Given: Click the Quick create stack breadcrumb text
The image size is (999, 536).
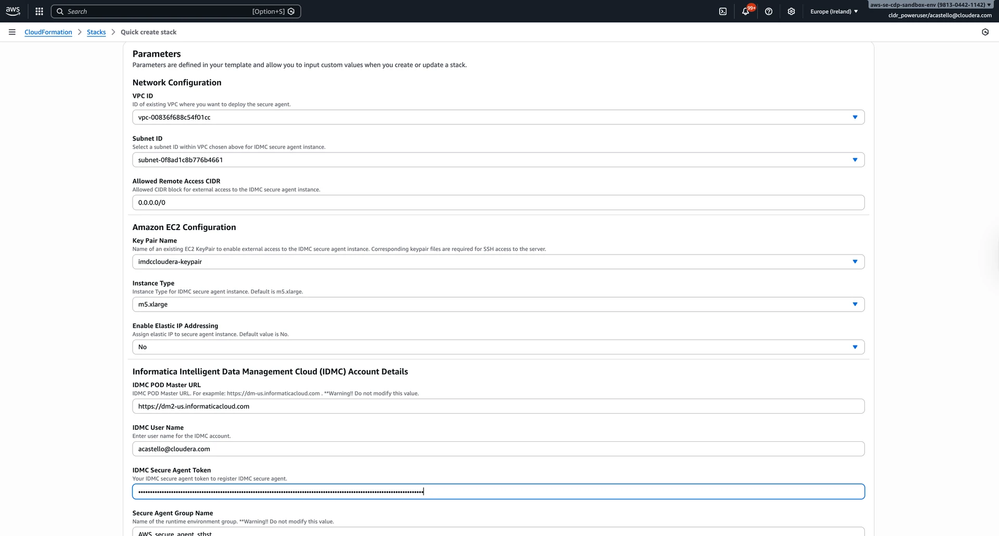Looking at the screenshot, I should tap(148, 32).
